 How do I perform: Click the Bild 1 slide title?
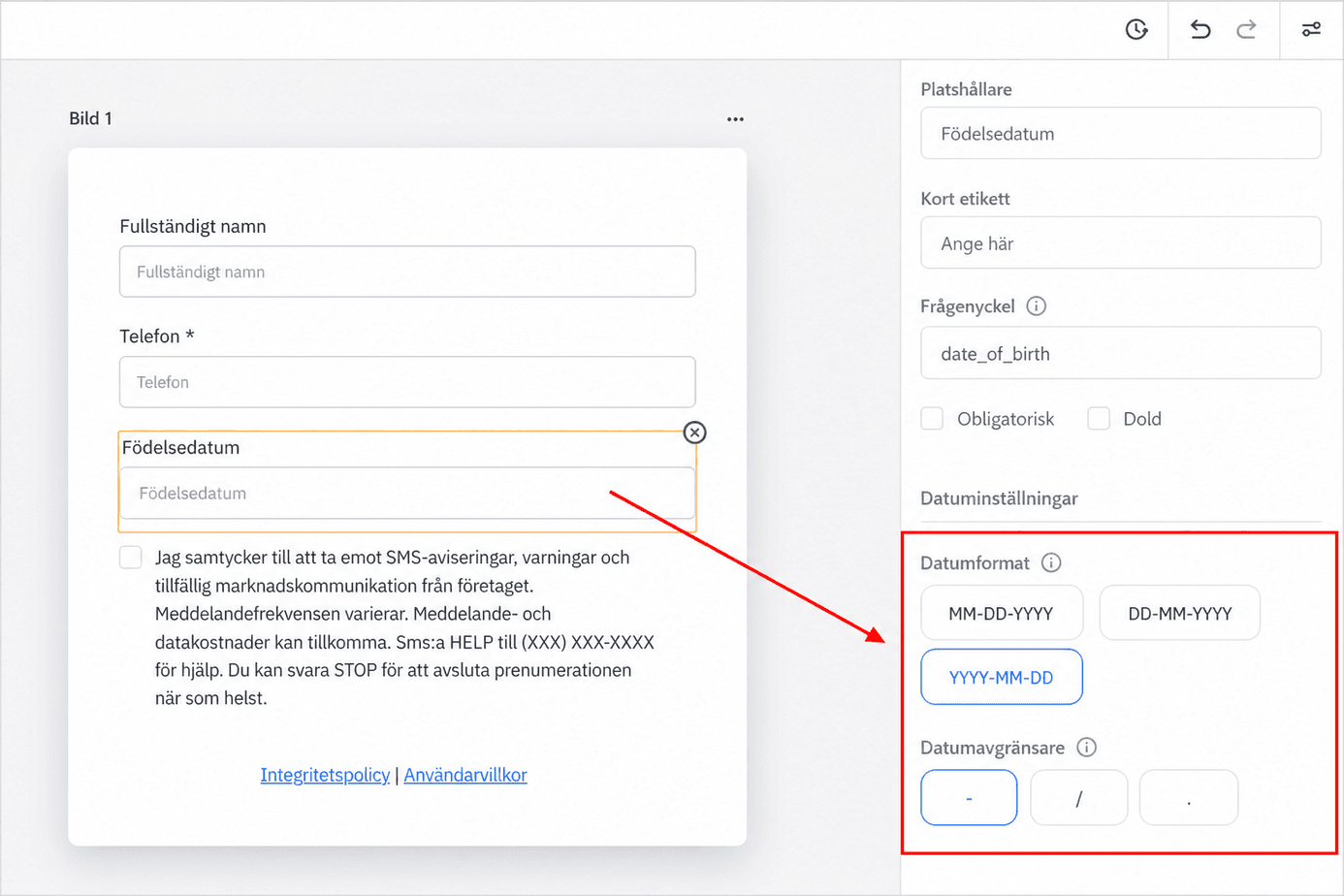[90, 118]
